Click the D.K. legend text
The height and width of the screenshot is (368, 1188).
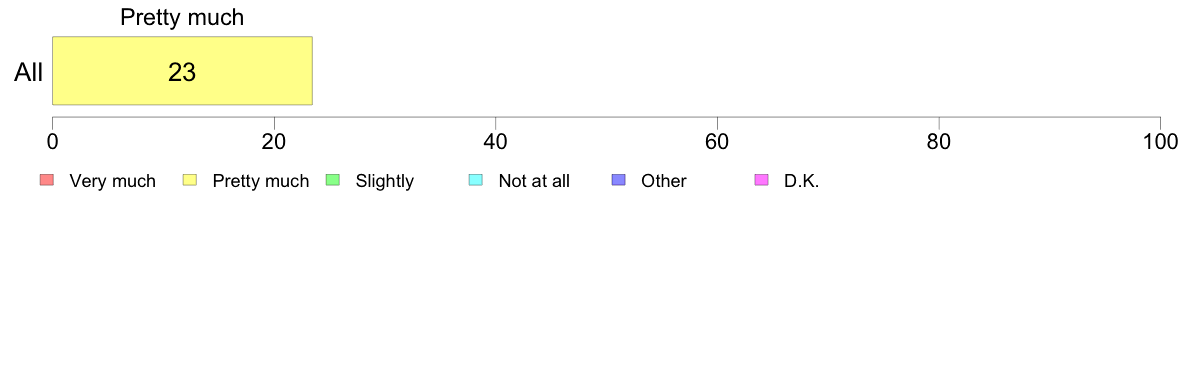[x=802, y=181]
